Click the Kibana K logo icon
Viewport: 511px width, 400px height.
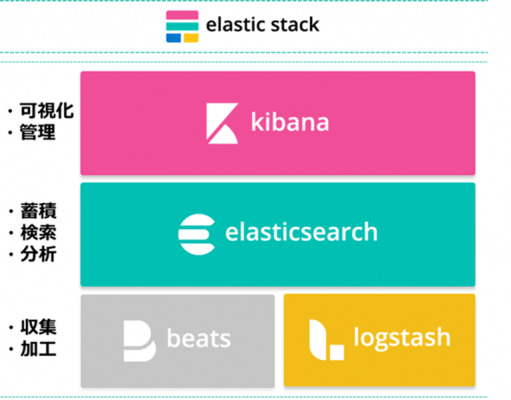[x=222, y=123]
